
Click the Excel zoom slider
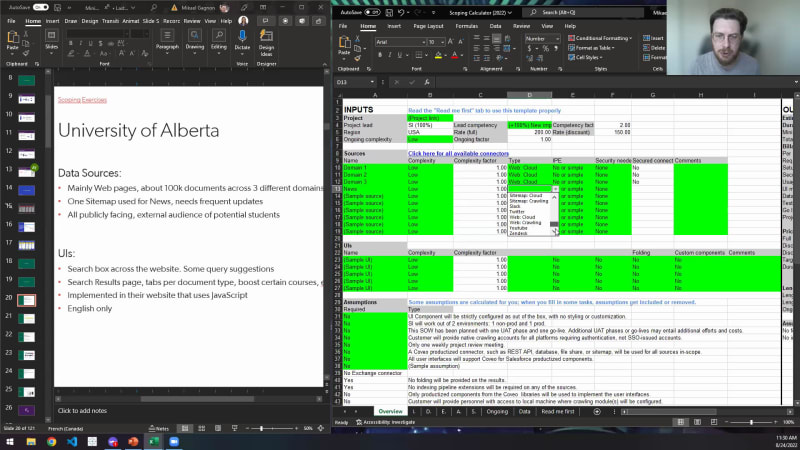pyautogui.click(x=752, y=422)
